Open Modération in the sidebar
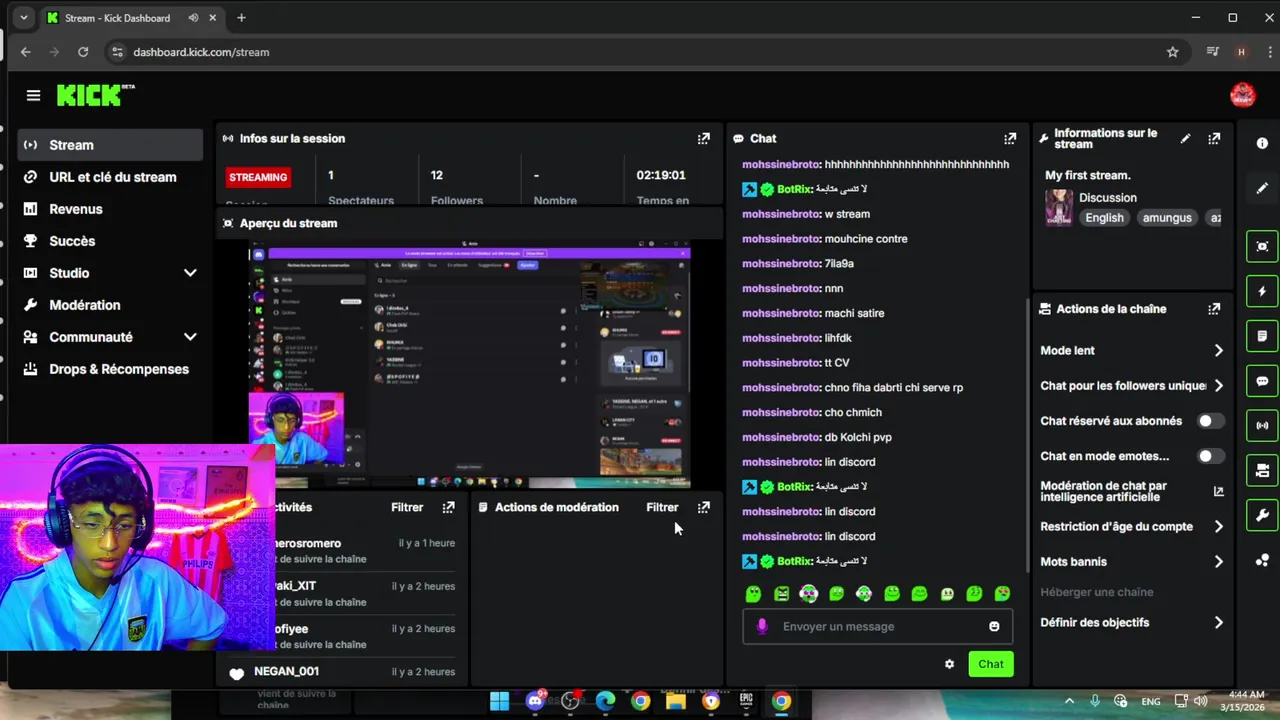 [110, 305]
